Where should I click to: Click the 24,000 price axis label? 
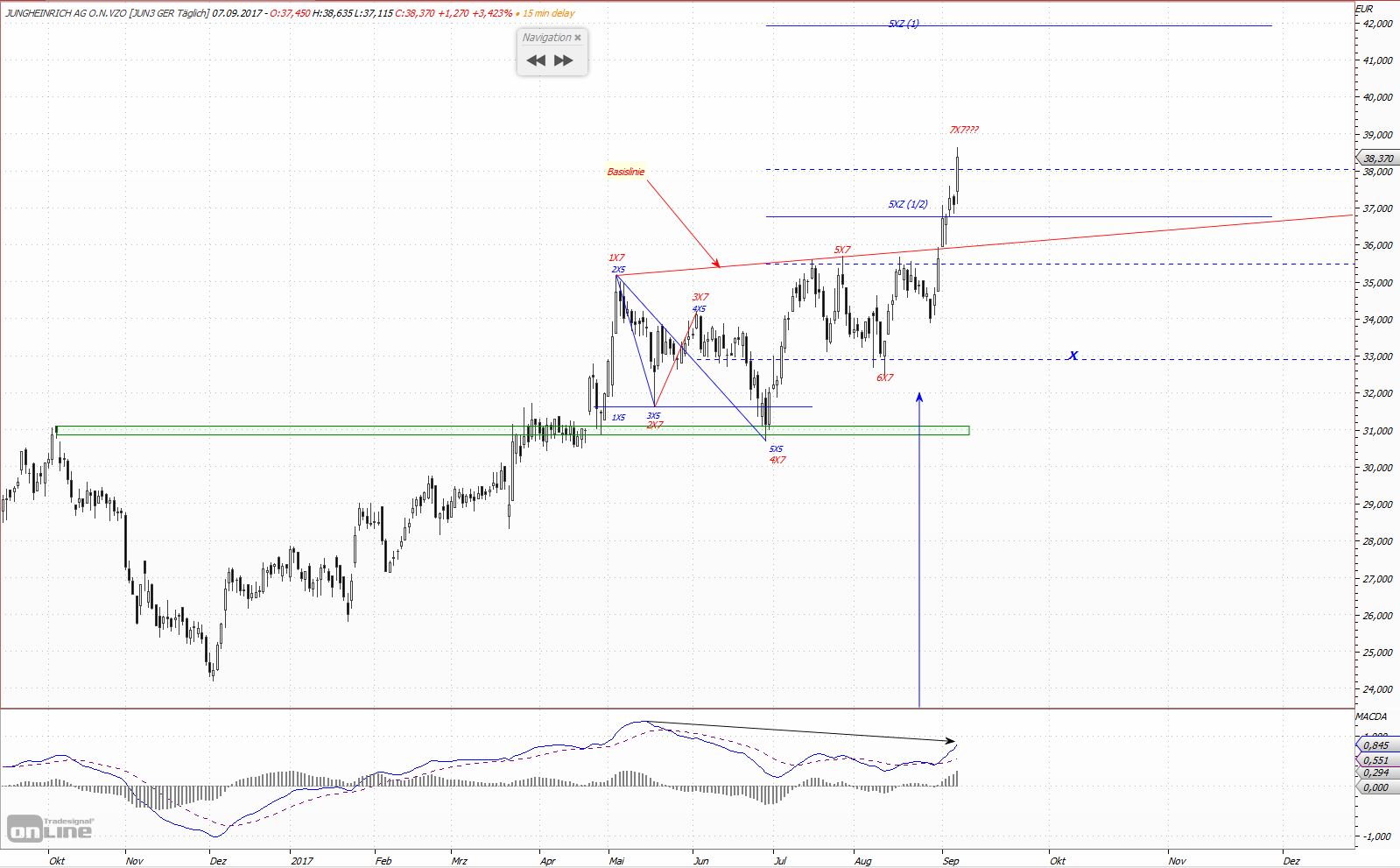click(x=1377, y=689)
